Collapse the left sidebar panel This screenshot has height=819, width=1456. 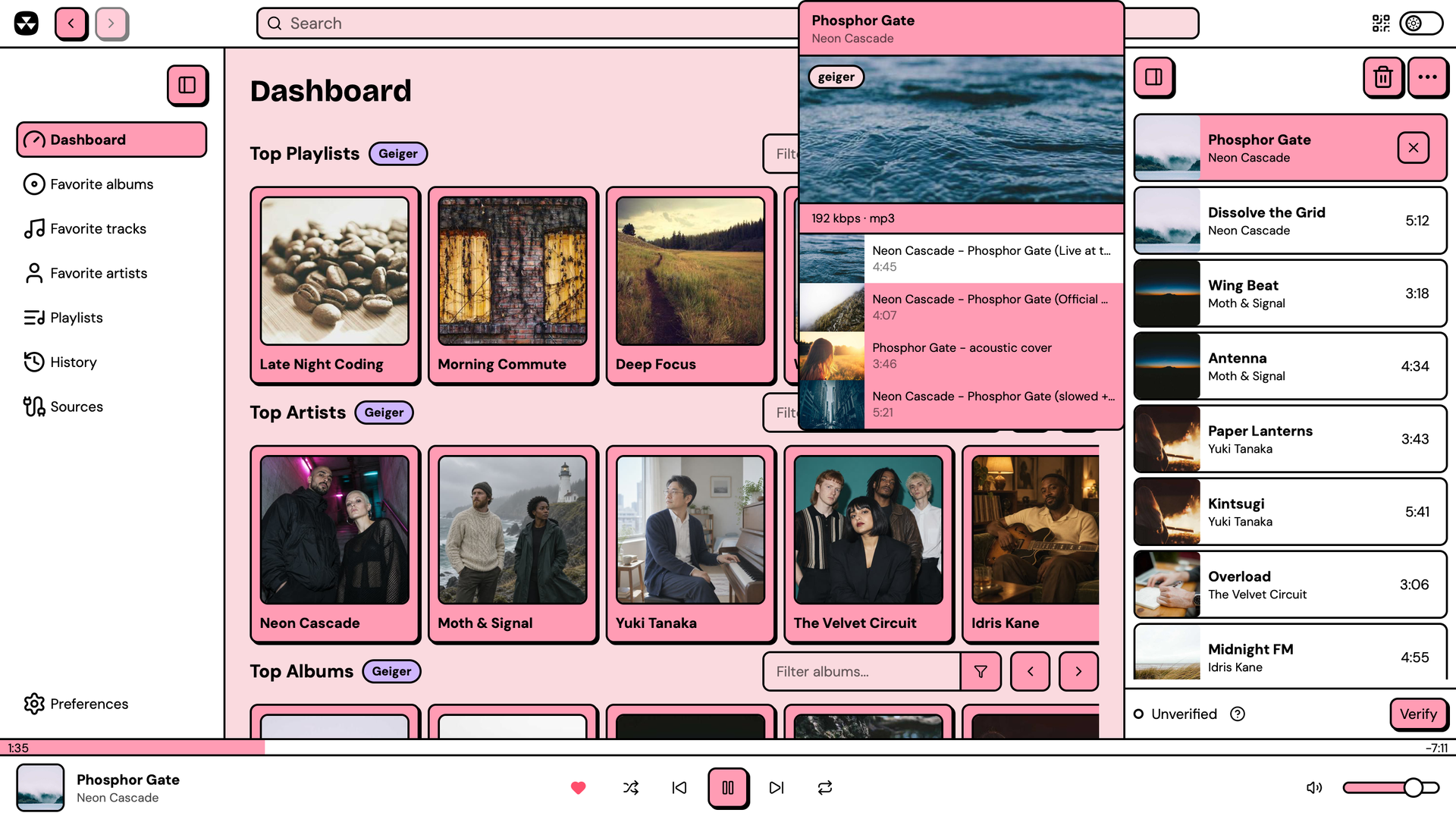tap(187, 85)
